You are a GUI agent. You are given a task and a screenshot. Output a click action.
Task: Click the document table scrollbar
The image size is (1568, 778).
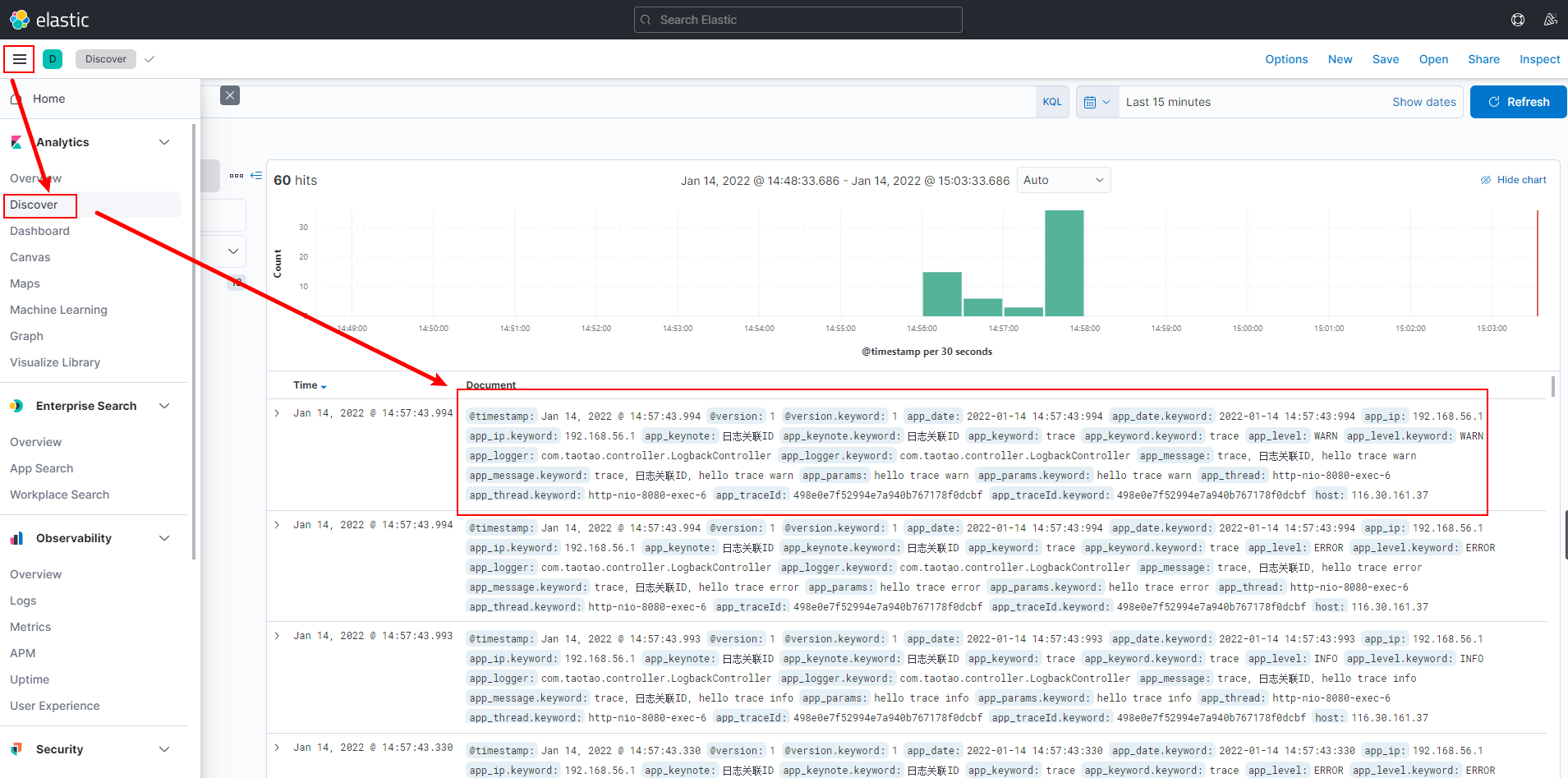click(1552, 386)
